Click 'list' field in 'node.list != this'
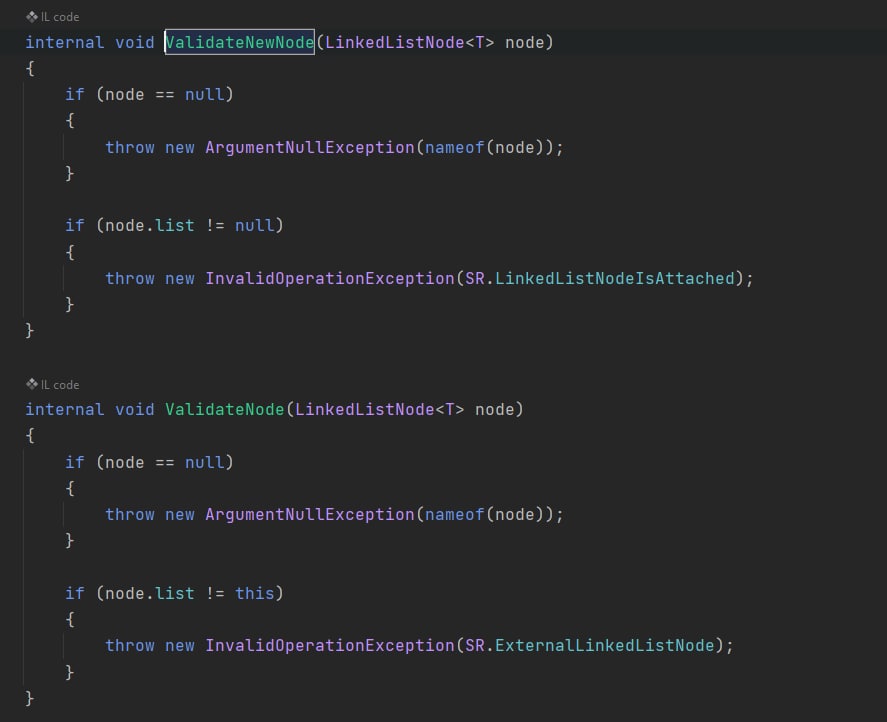 tap(175, 594)
